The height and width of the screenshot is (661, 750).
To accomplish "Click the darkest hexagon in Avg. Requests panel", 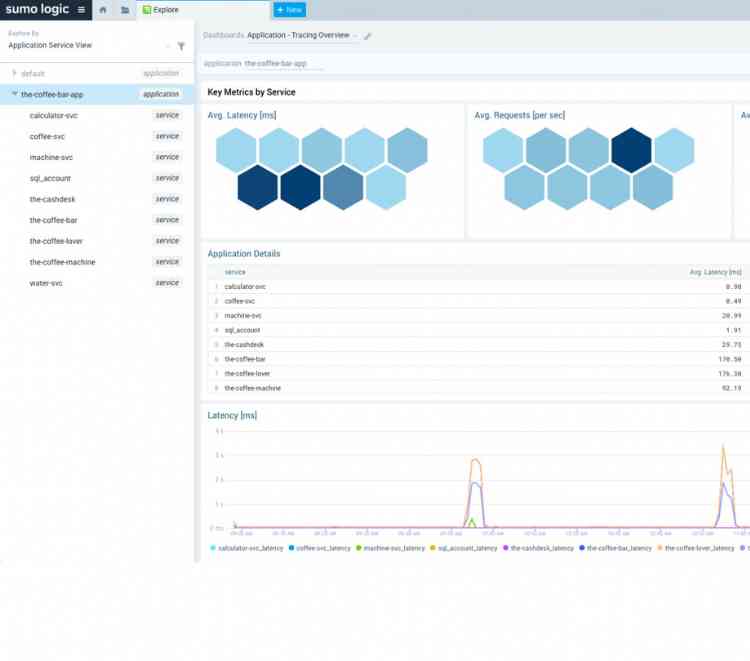I will 631,150.
